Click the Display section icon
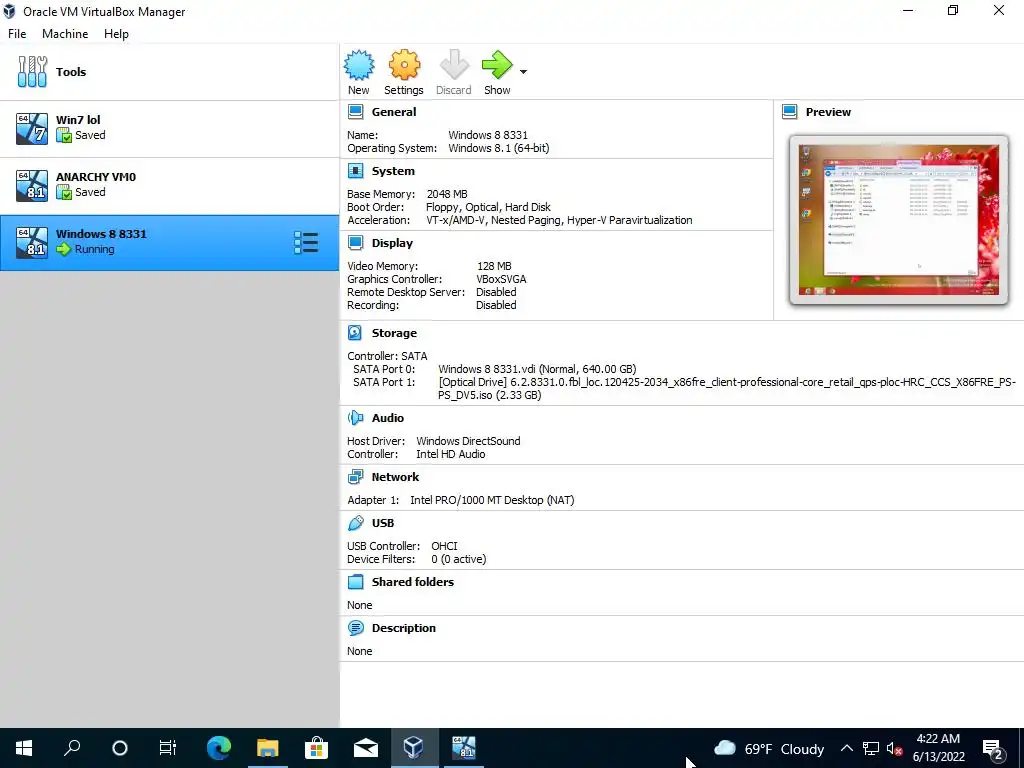 [355, 243]
